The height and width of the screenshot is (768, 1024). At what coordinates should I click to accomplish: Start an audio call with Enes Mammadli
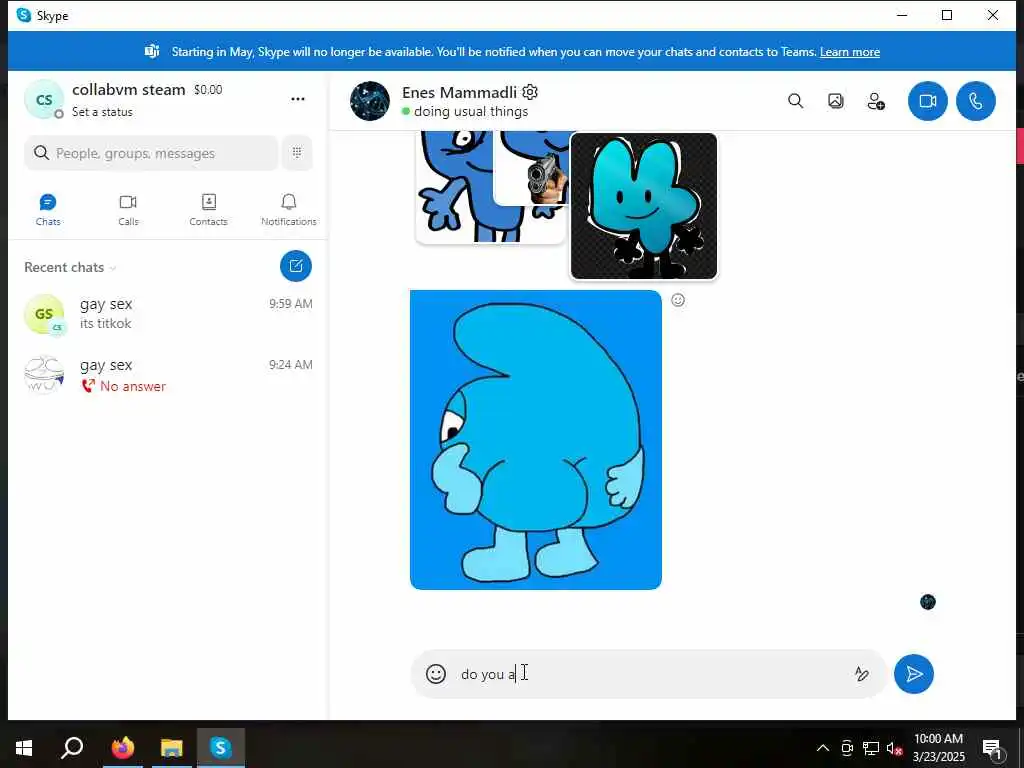(976, 101)
